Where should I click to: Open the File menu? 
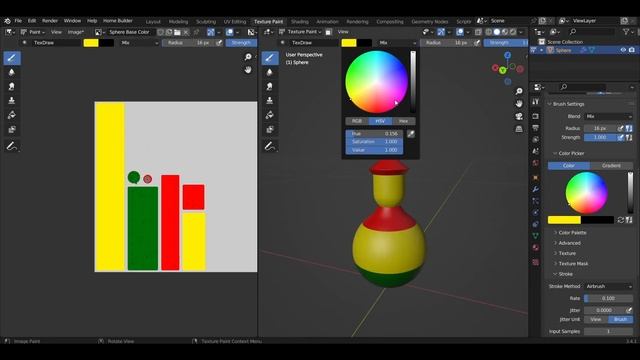click(18, 21)
